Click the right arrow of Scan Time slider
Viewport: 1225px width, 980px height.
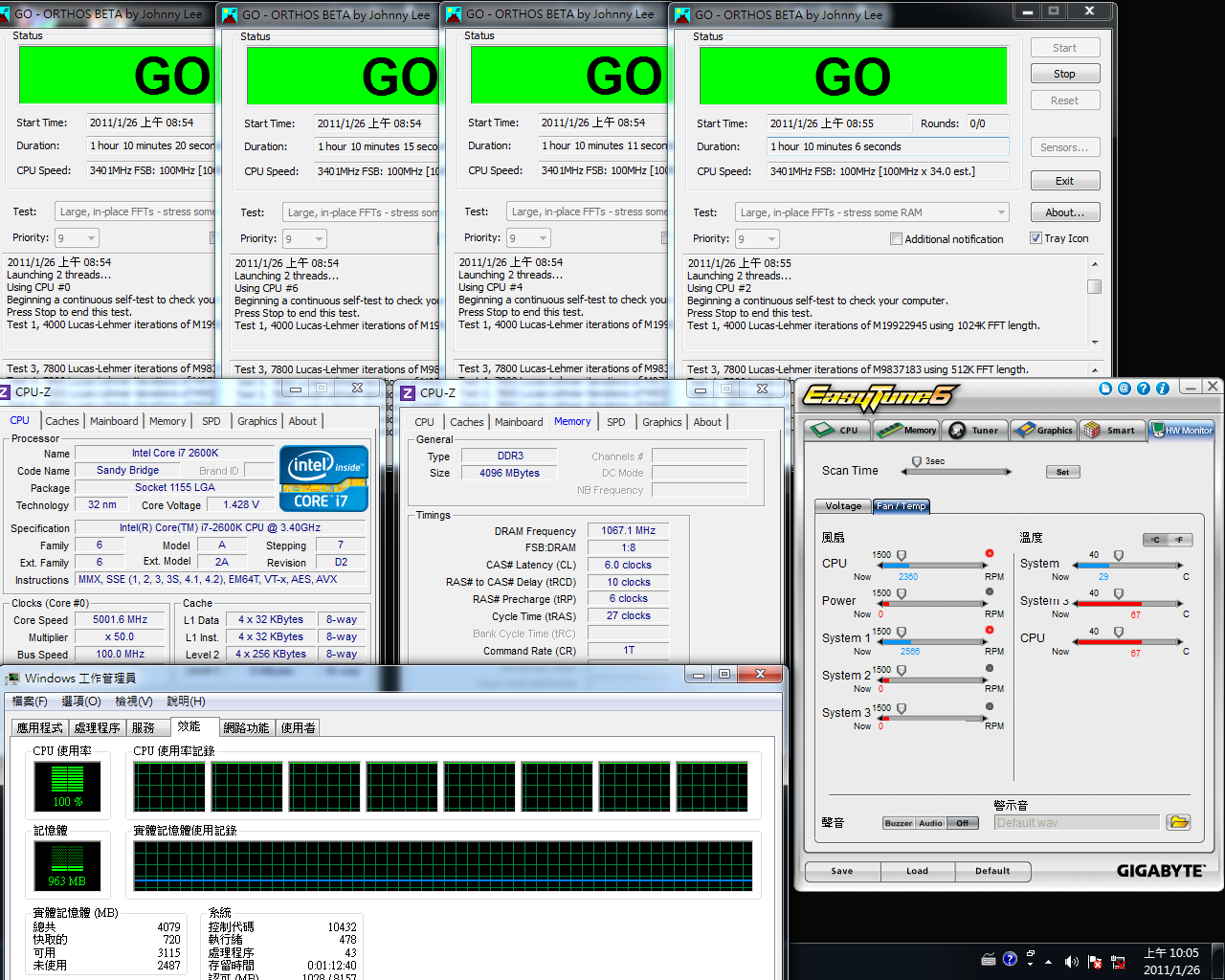[1009, 472]
